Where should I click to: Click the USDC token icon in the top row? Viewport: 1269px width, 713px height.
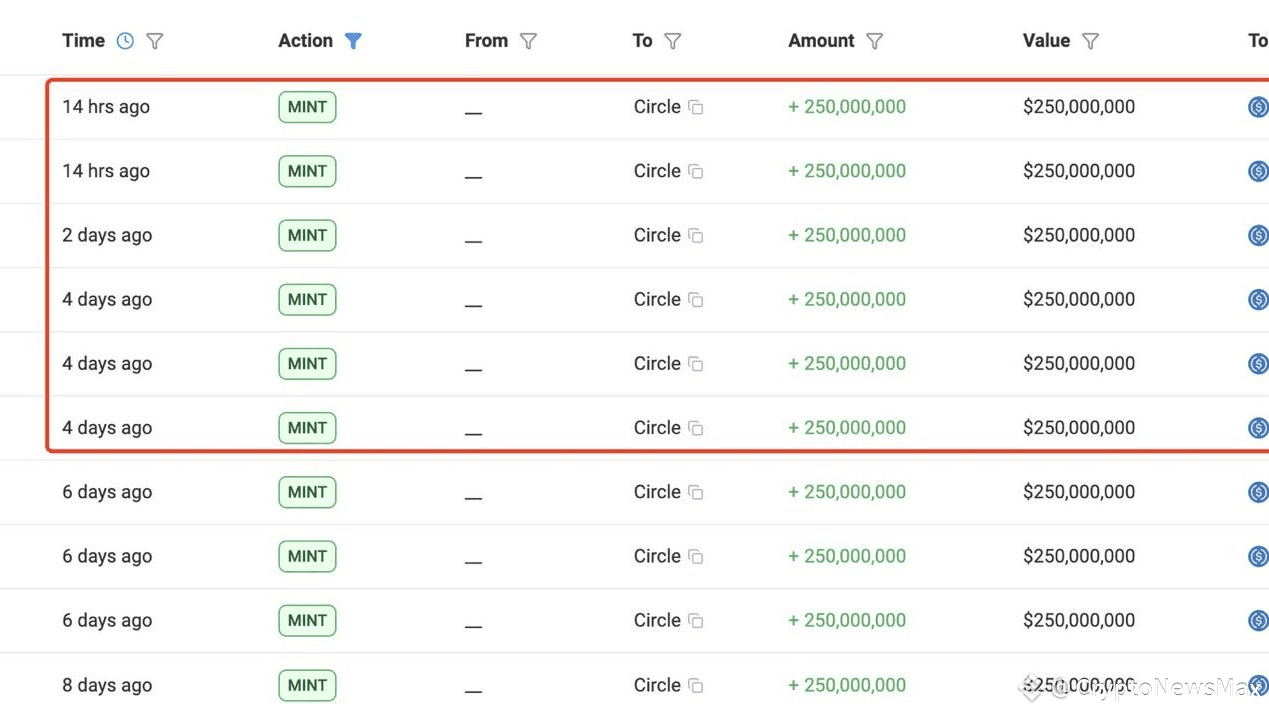coord(1257,107)
